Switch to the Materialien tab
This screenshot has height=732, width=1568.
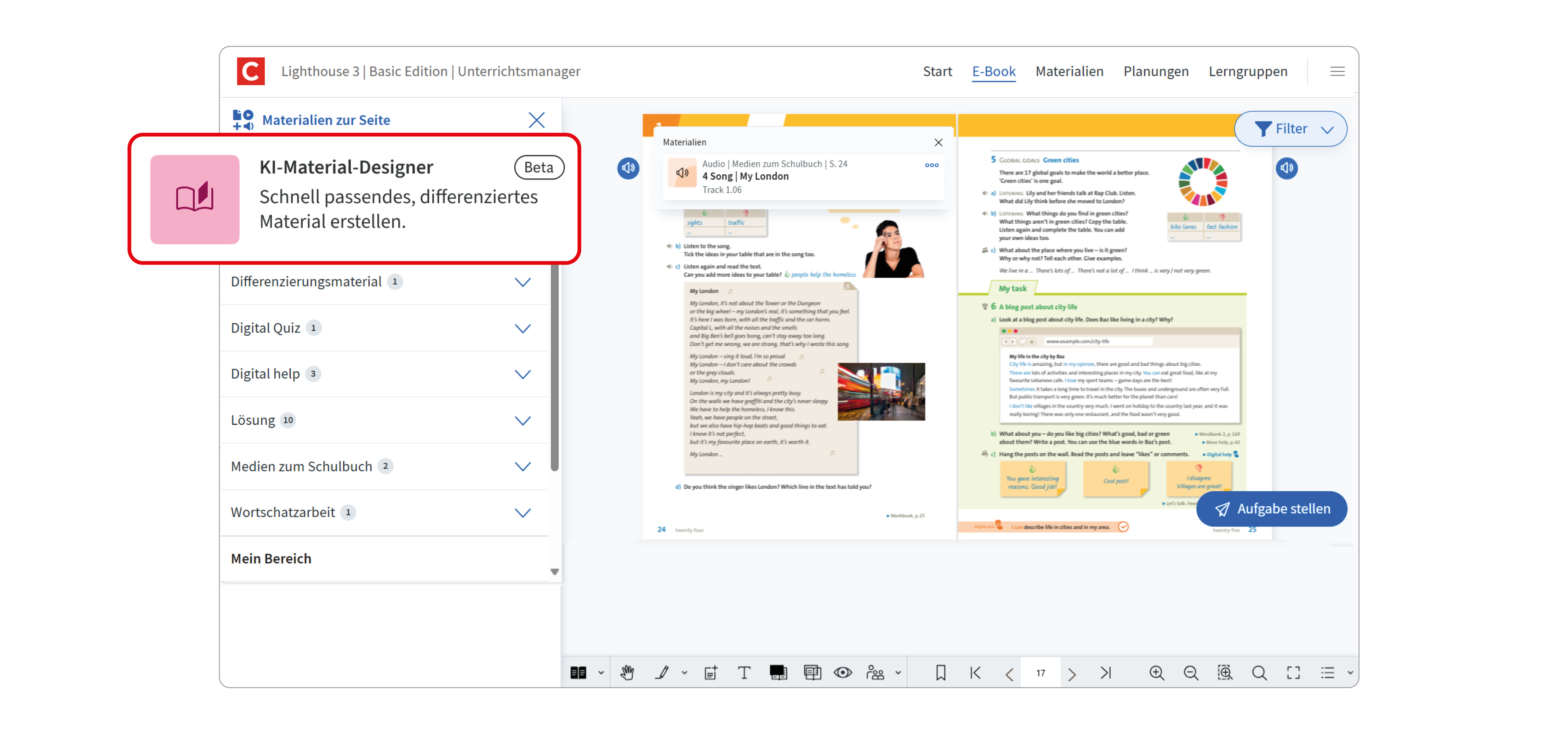coord(1070,71)
